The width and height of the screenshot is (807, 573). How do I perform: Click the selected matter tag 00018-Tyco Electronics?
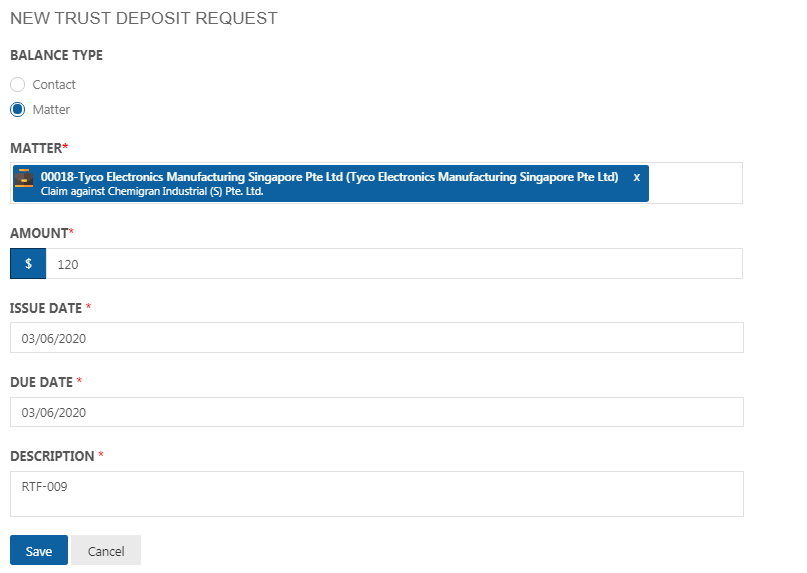coord(331,183)
